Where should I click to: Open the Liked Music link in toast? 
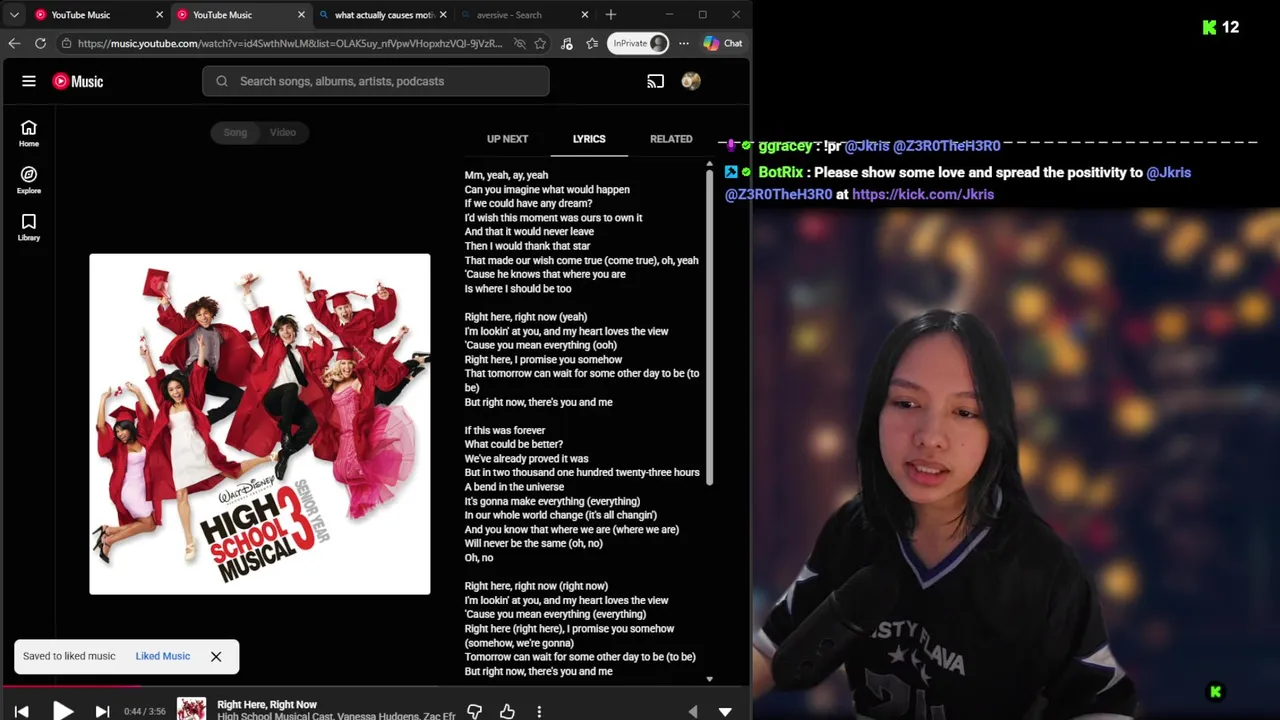coord(162,656)
